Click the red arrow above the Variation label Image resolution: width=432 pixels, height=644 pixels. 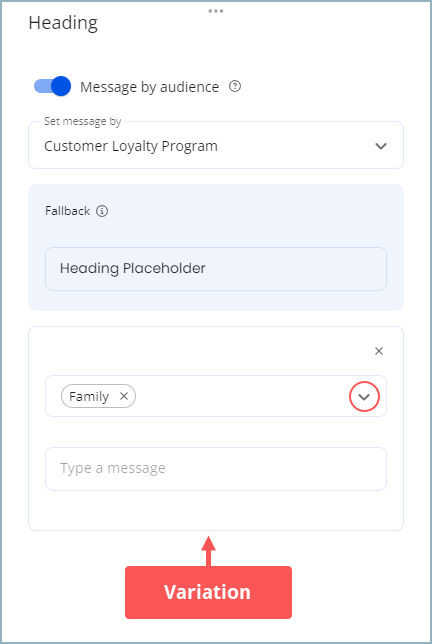(x=209, y=551)
